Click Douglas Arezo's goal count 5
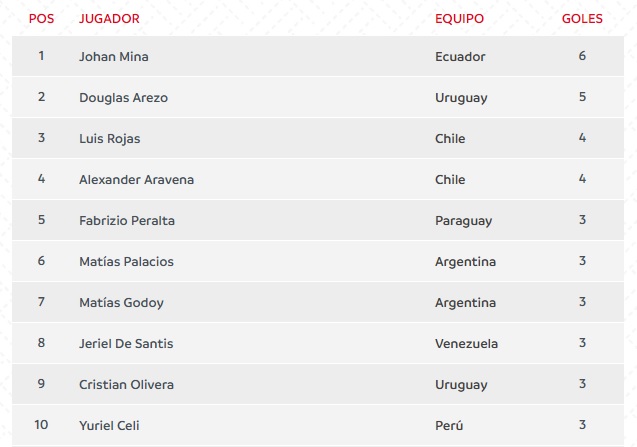The height and width of the screenshot is (447, 637). click(x=582, y=98)
